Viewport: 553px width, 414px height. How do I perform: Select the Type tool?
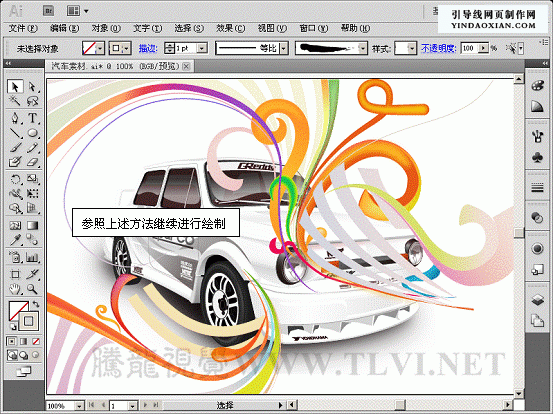click(32, 118)
